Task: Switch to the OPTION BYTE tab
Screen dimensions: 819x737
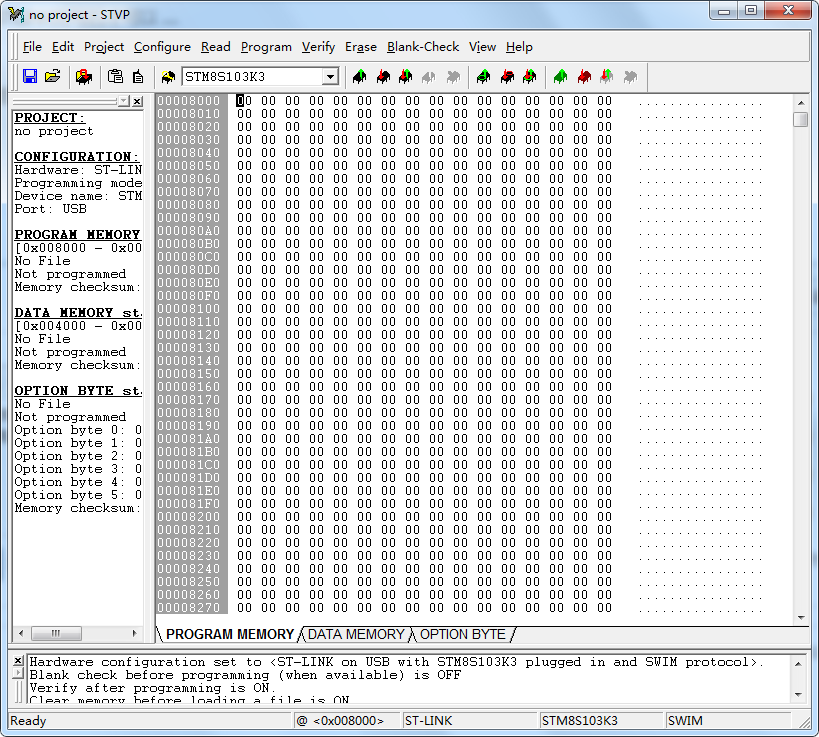Action: click(x=463, y=634)
